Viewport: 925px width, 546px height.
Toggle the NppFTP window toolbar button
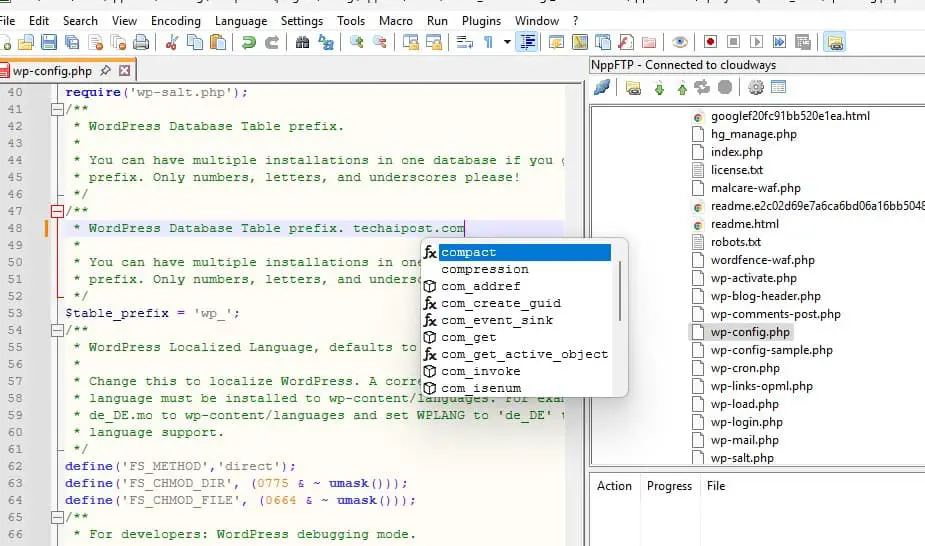835,42
